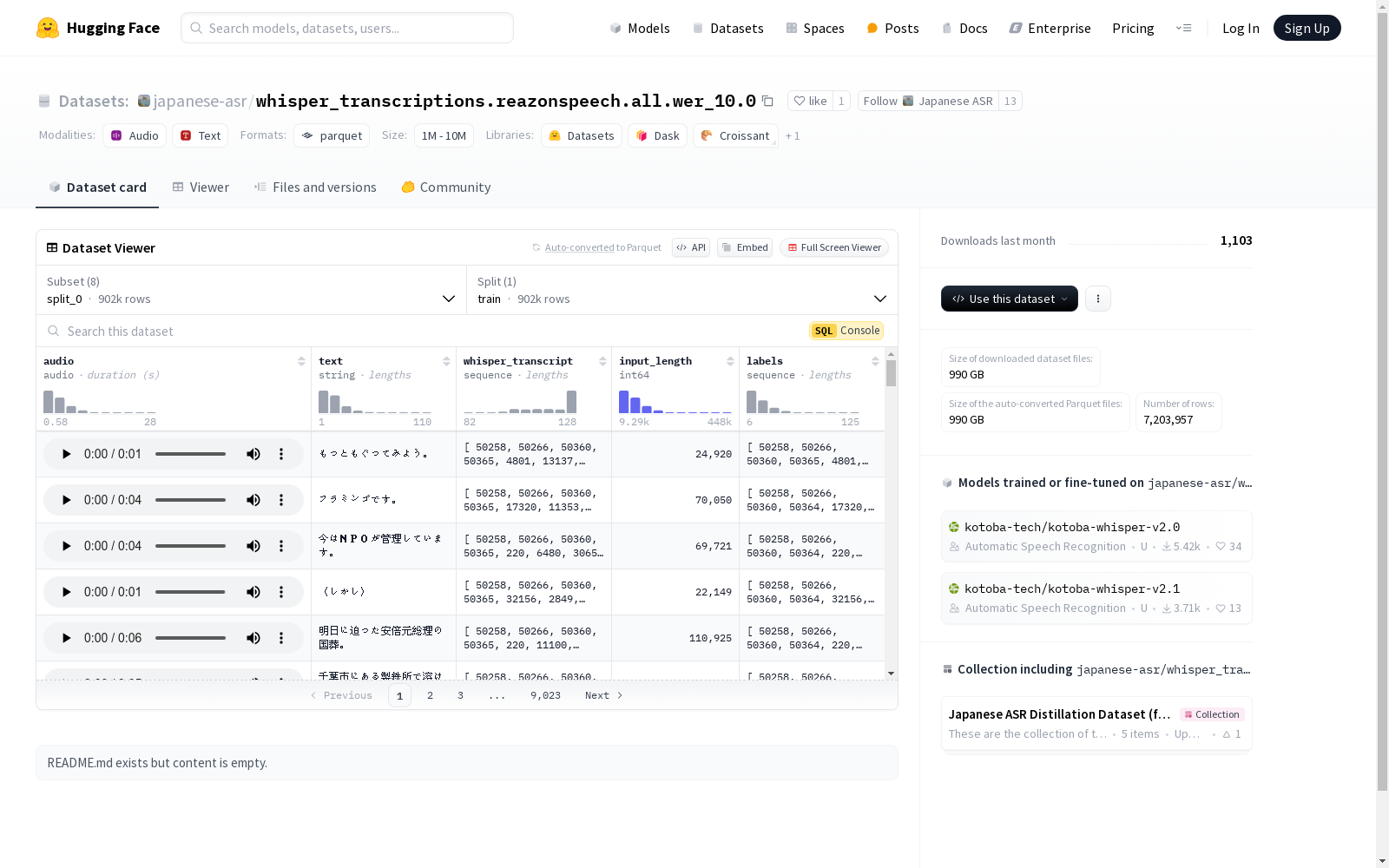Select the Dask library tag

(x=657, y=135)
